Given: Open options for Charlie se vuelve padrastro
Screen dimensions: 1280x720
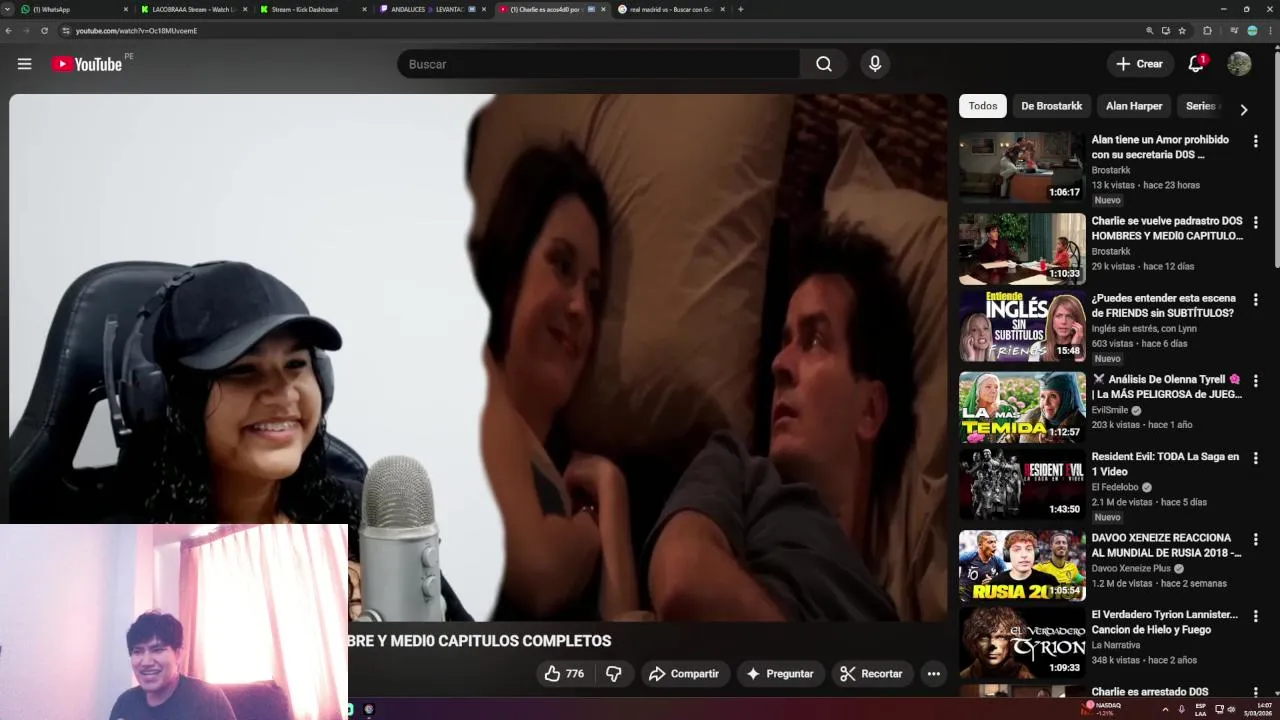Looking at the screenshot, I should pyautogui.click(x=1256, y=222).
